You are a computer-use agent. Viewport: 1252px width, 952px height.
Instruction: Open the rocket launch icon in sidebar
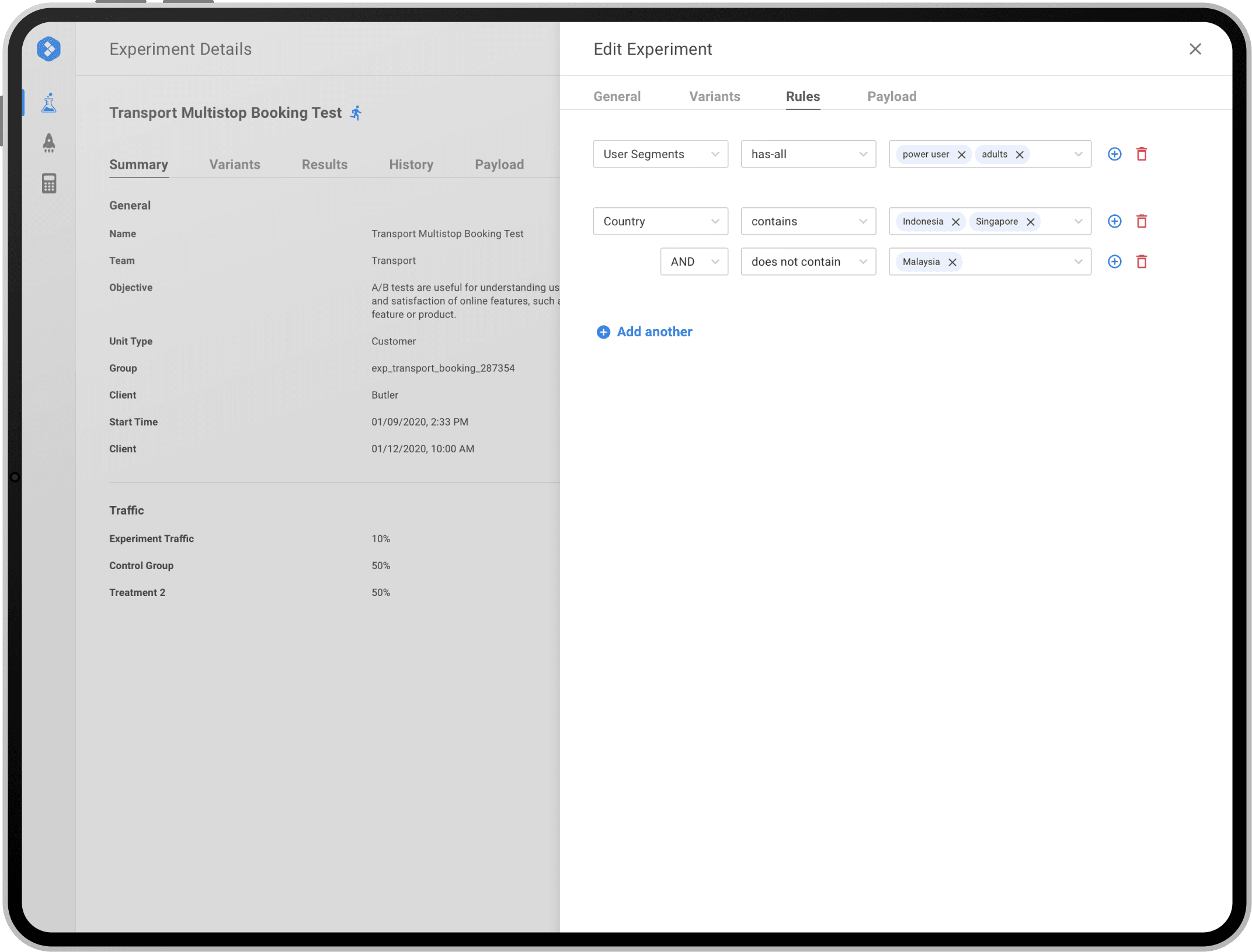[49, 143]
